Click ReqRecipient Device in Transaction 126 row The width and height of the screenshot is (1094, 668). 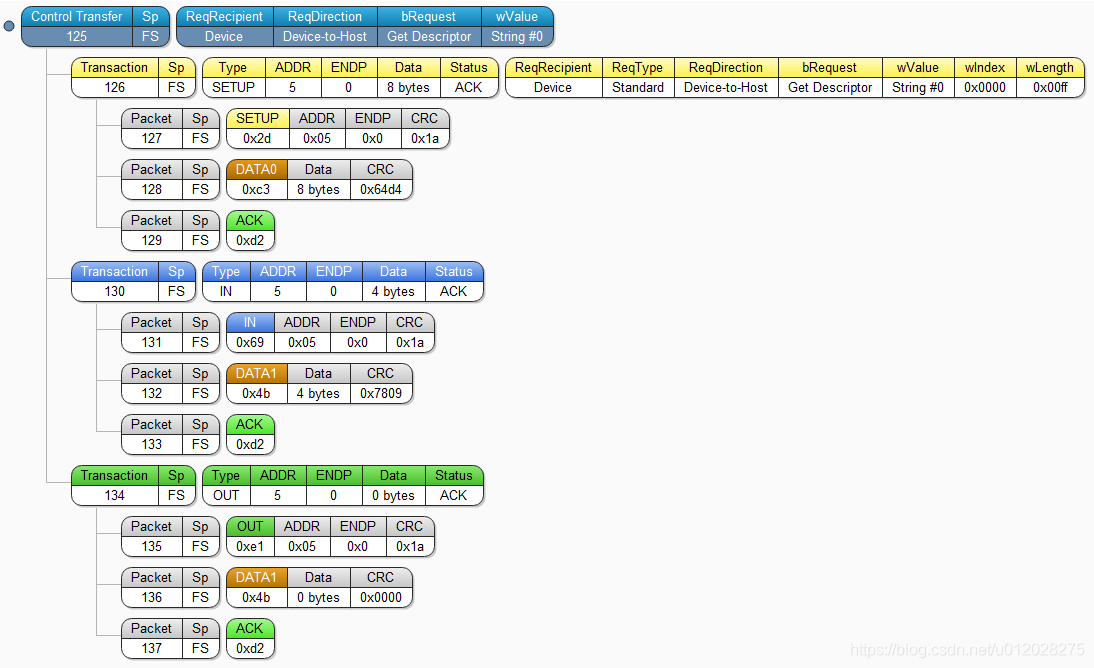point(553,77)
